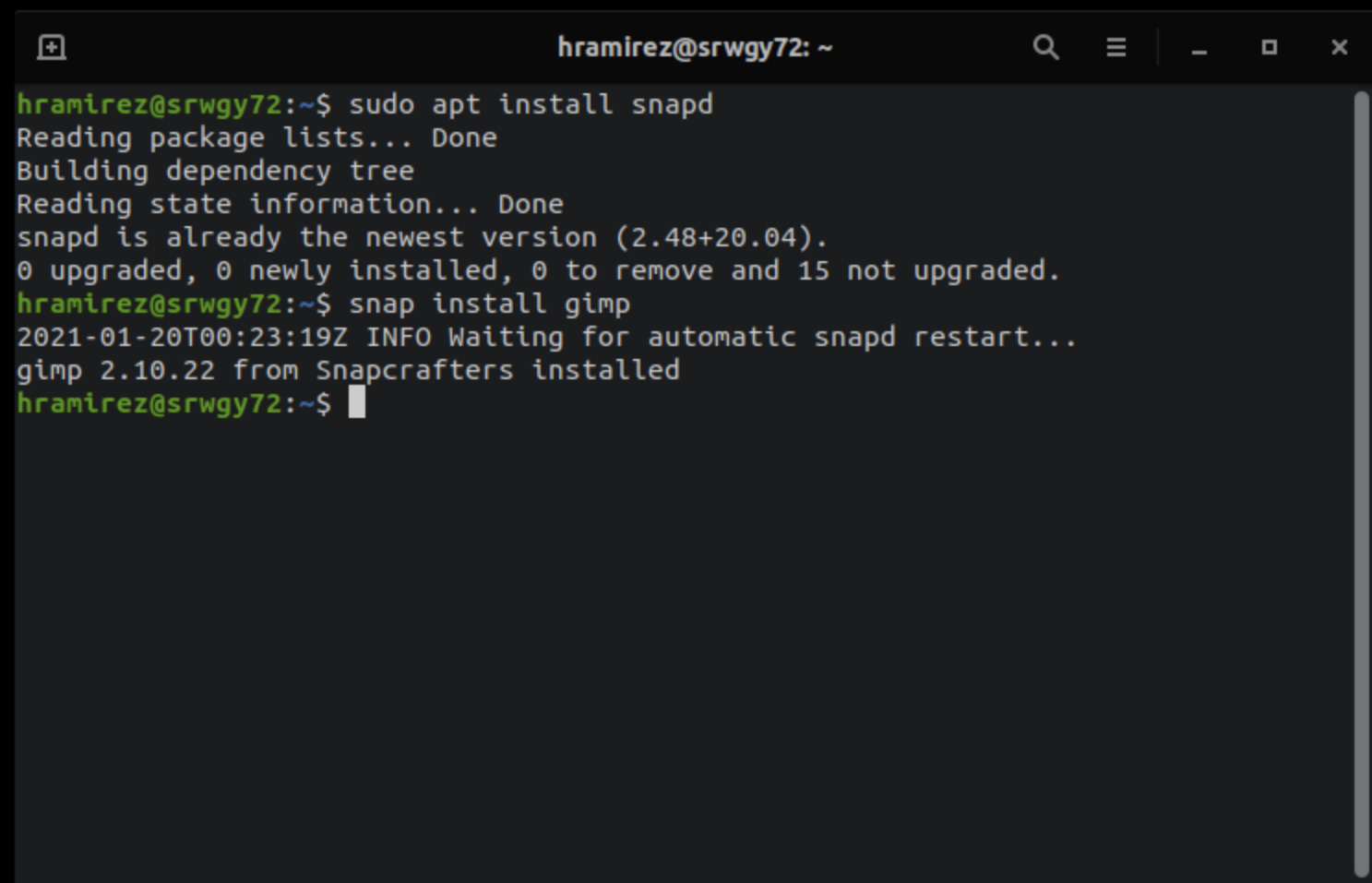1372x883 pixels.
Task: Open the hamburger menu
Action: pyautogui.click(x=1115, y=47)
